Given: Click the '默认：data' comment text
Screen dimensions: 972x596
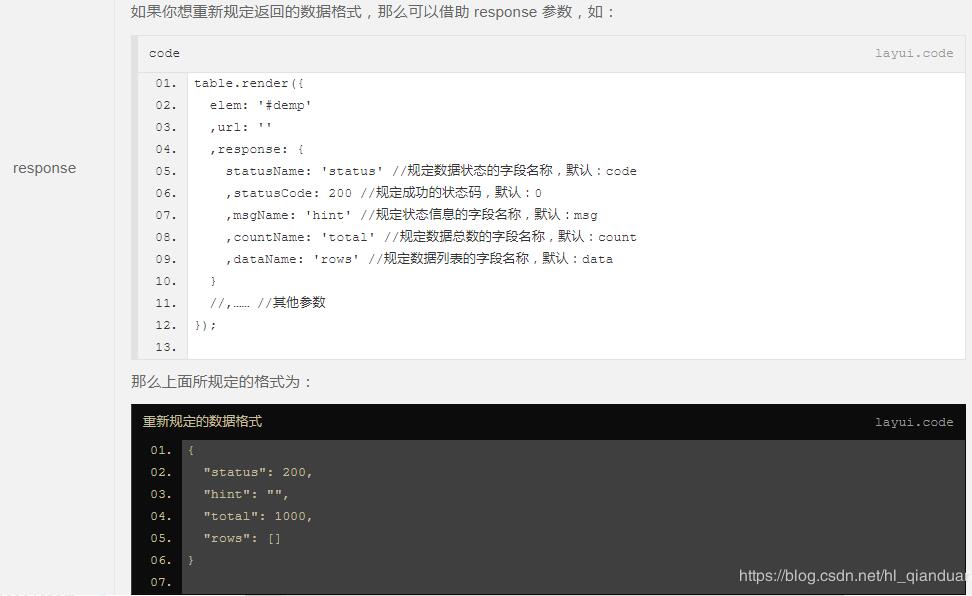Looking at the screenshot, I should point(578,259).
